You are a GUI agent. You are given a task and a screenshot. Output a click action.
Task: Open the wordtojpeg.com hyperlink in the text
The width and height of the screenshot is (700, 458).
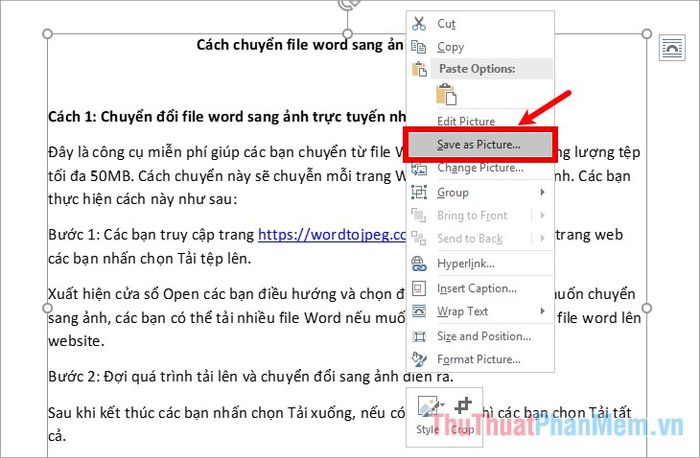pyautogui.click(x=332, y=237)
